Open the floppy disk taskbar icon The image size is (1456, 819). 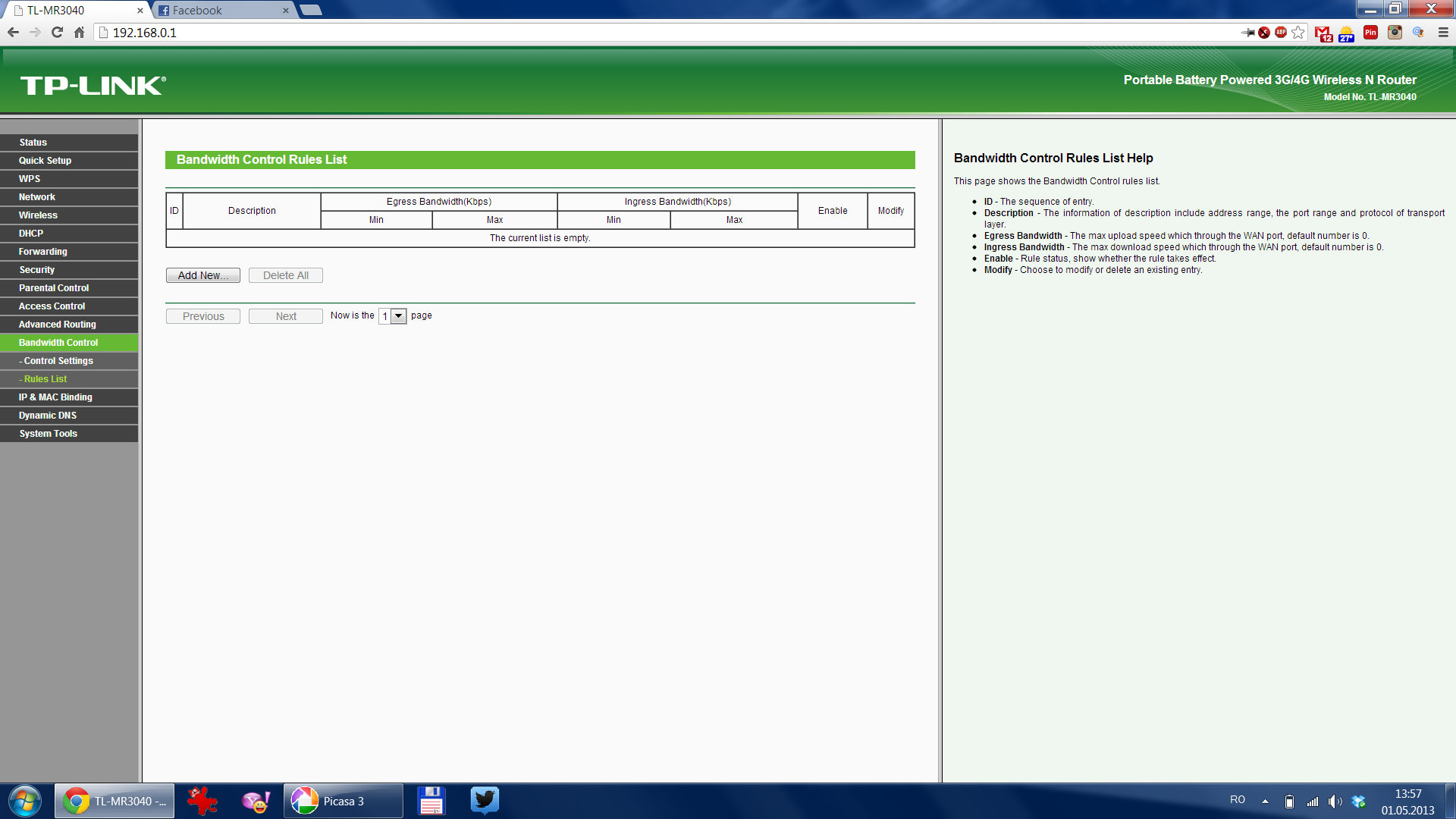click(x=431, y=801)
